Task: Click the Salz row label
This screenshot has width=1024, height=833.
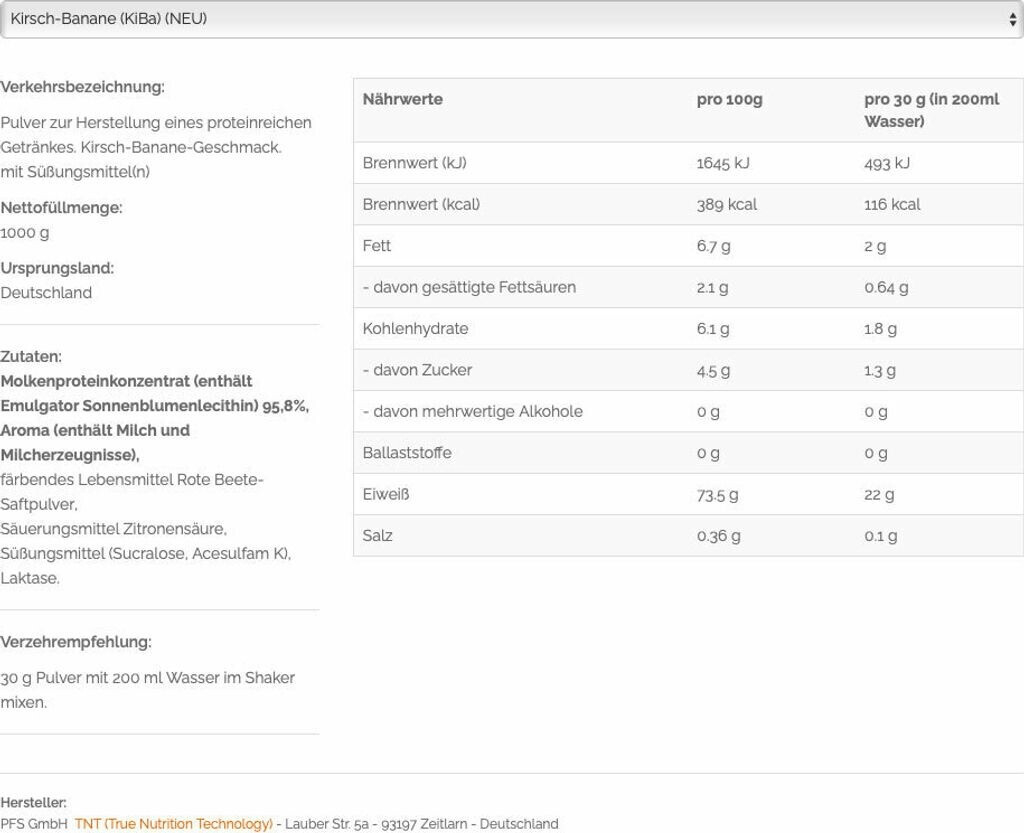Action: click(x=377, y=536)
